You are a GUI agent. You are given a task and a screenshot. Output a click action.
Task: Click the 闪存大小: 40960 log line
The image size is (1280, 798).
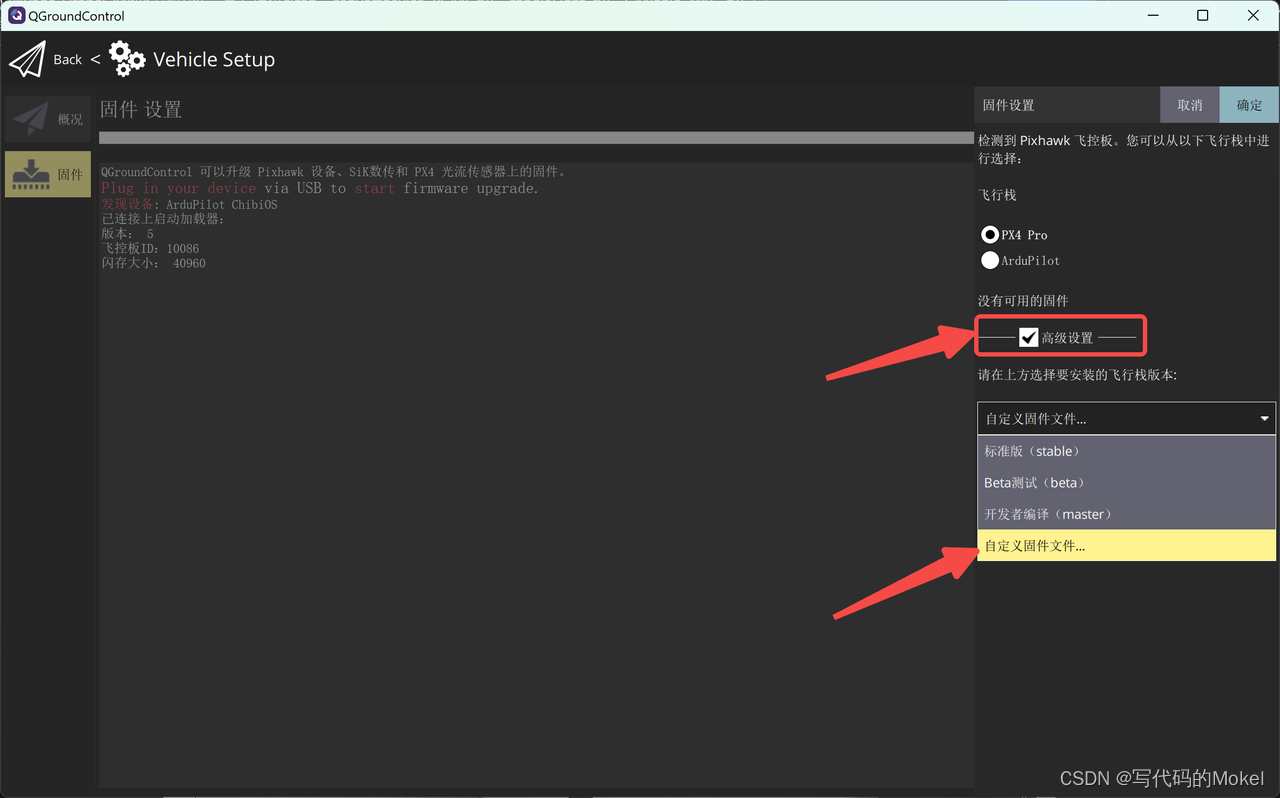153,263
